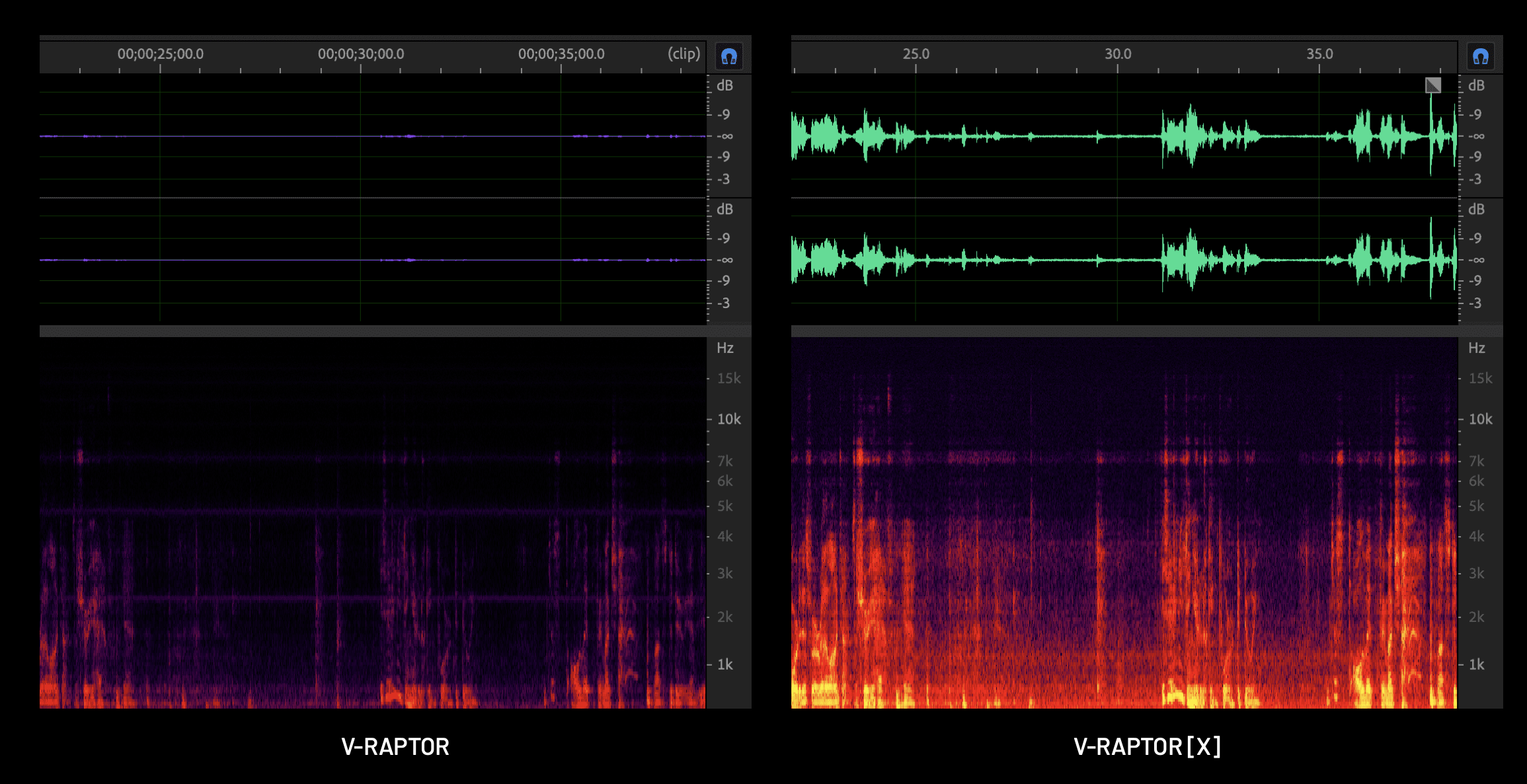Click 2k on the V-RAPTOR [X] frequency scale
This screenshot has width=1527, height=784.
1477,617
